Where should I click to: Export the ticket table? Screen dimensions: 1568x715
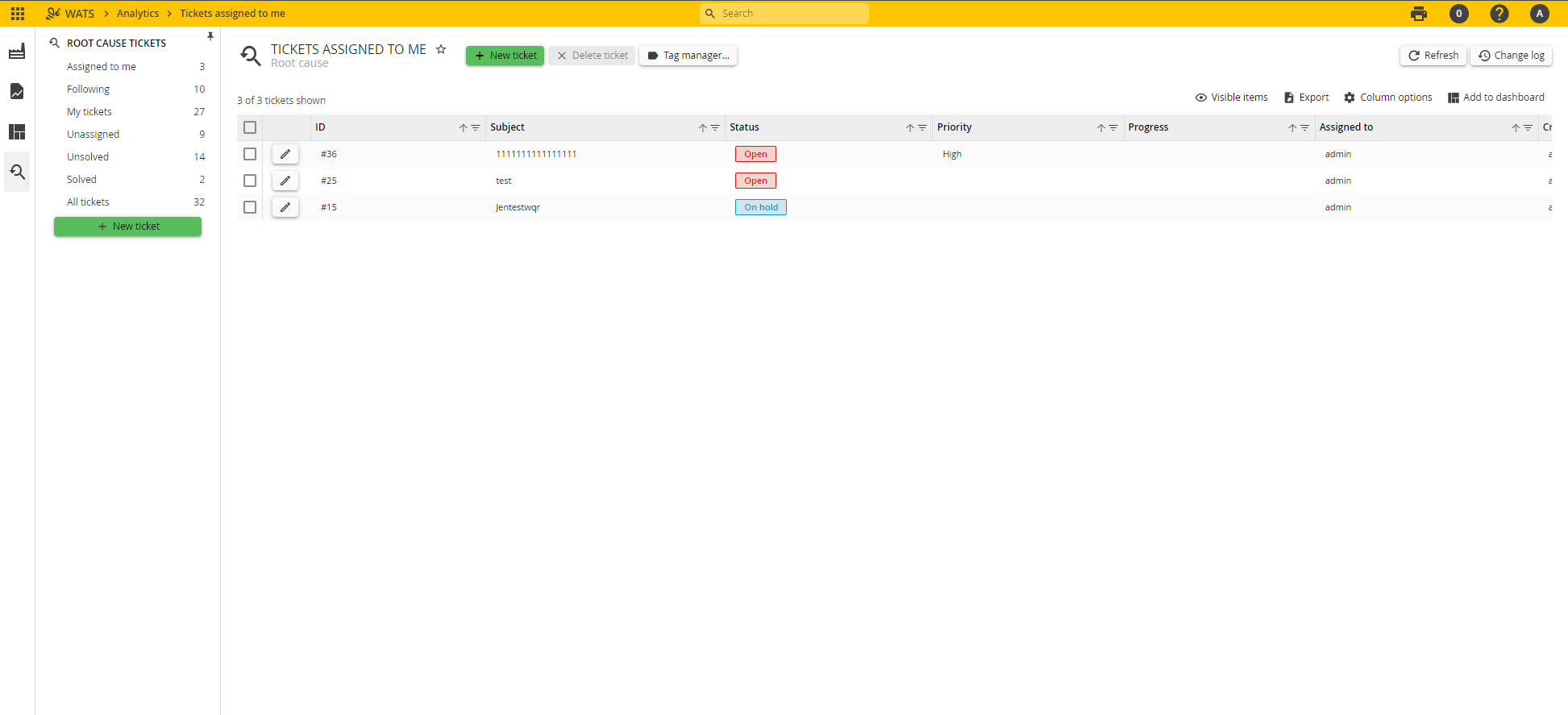point(1306,98)
